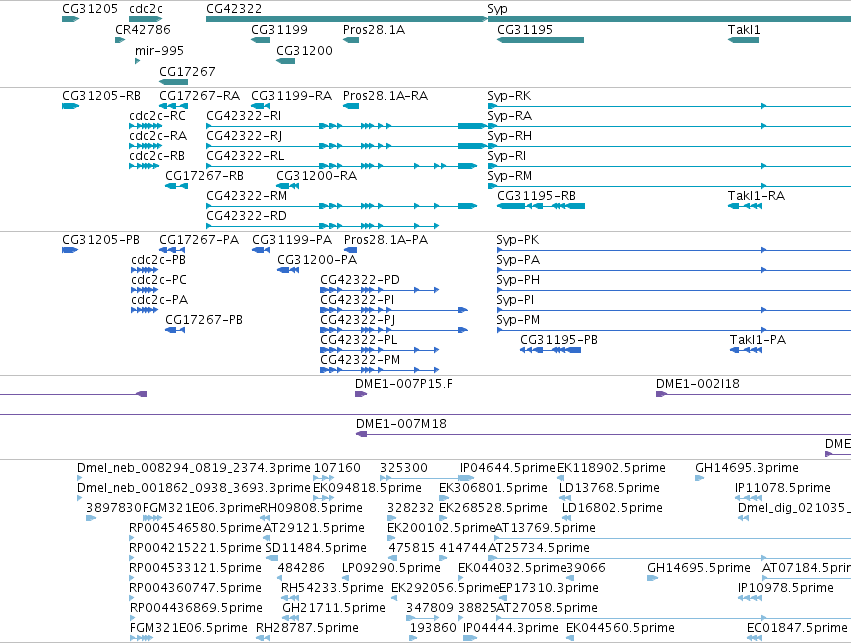Click the CG31200-RA transcript label
This screenshot has width=851, height=643.
point(316,176)
